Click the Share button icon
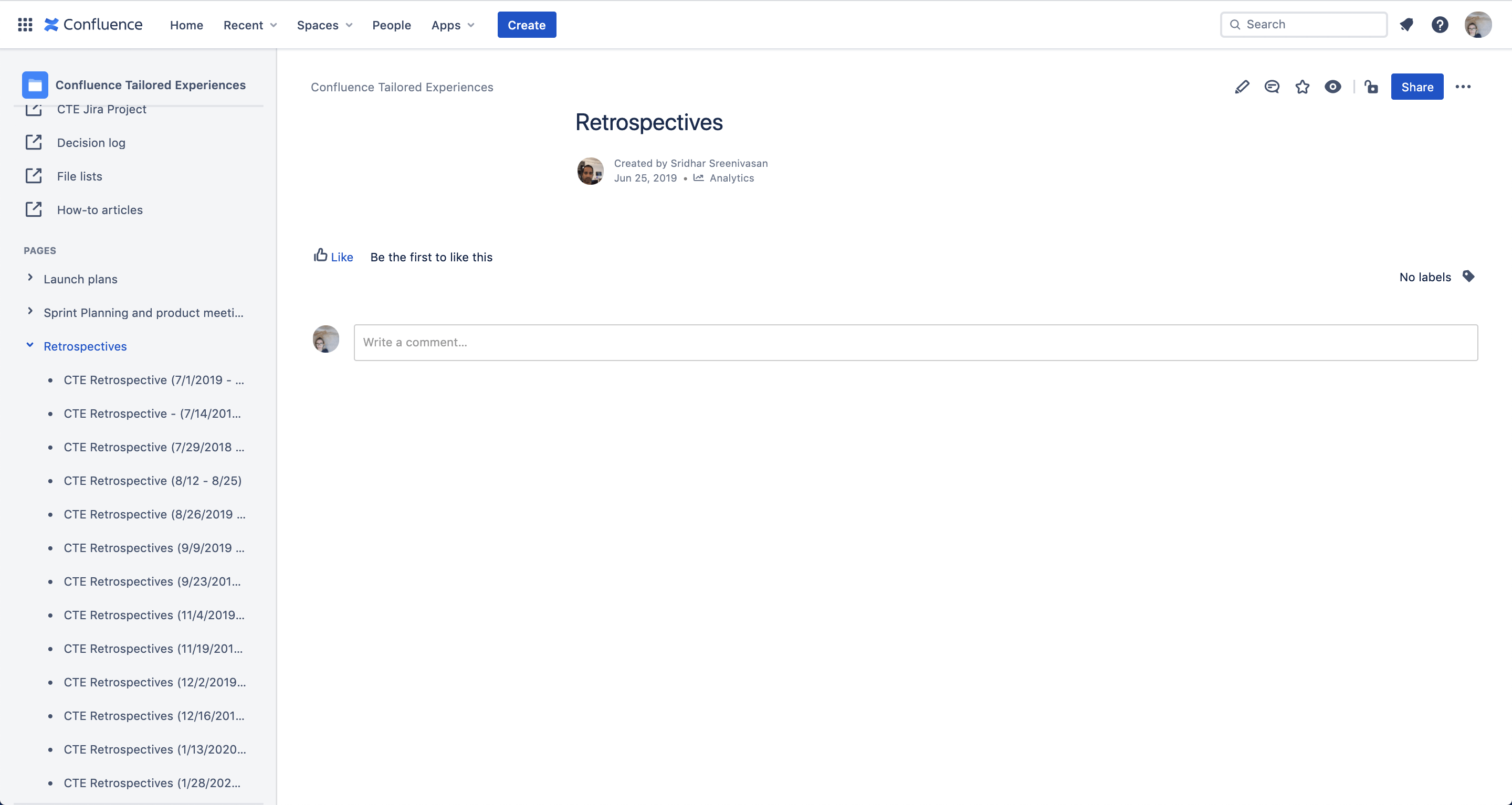The image size is (1512, 805). 1417,86
